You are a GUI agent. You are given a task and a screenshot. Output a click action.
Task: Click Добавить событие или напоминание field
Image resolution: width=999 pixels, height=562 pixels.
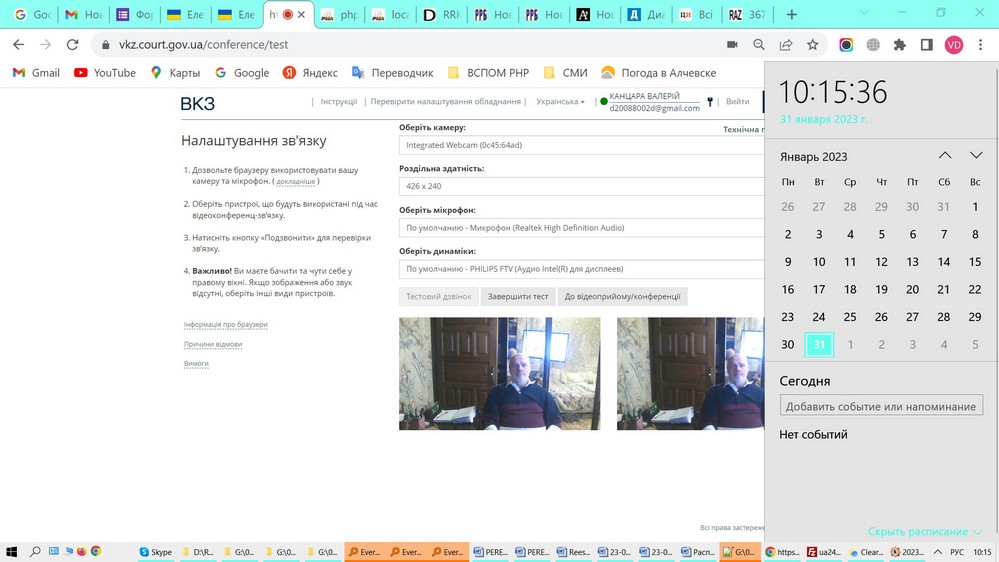pyautogui.click(x=881, y=406)
